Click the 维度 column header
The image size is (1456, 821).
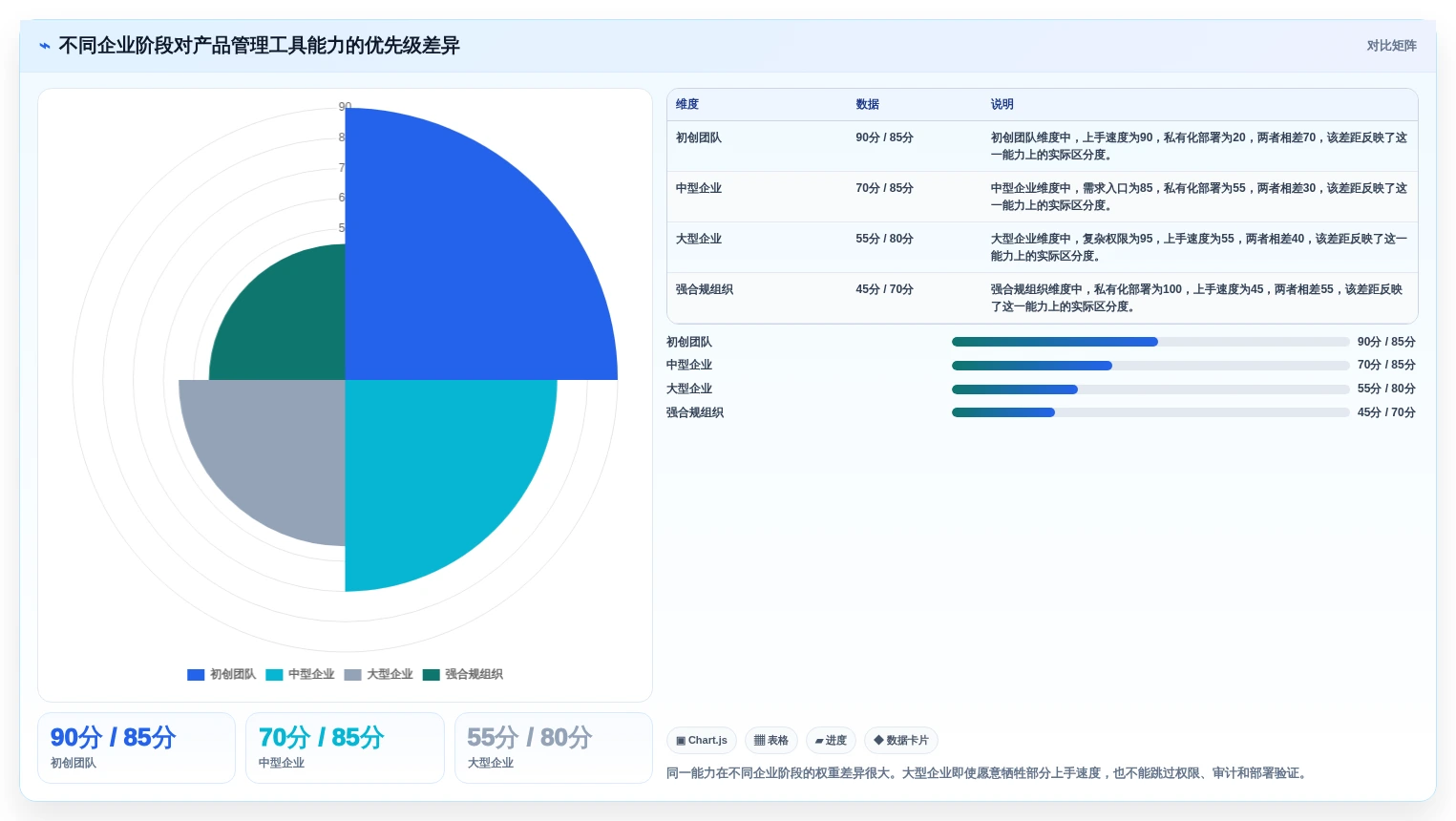tap(687, 105)
